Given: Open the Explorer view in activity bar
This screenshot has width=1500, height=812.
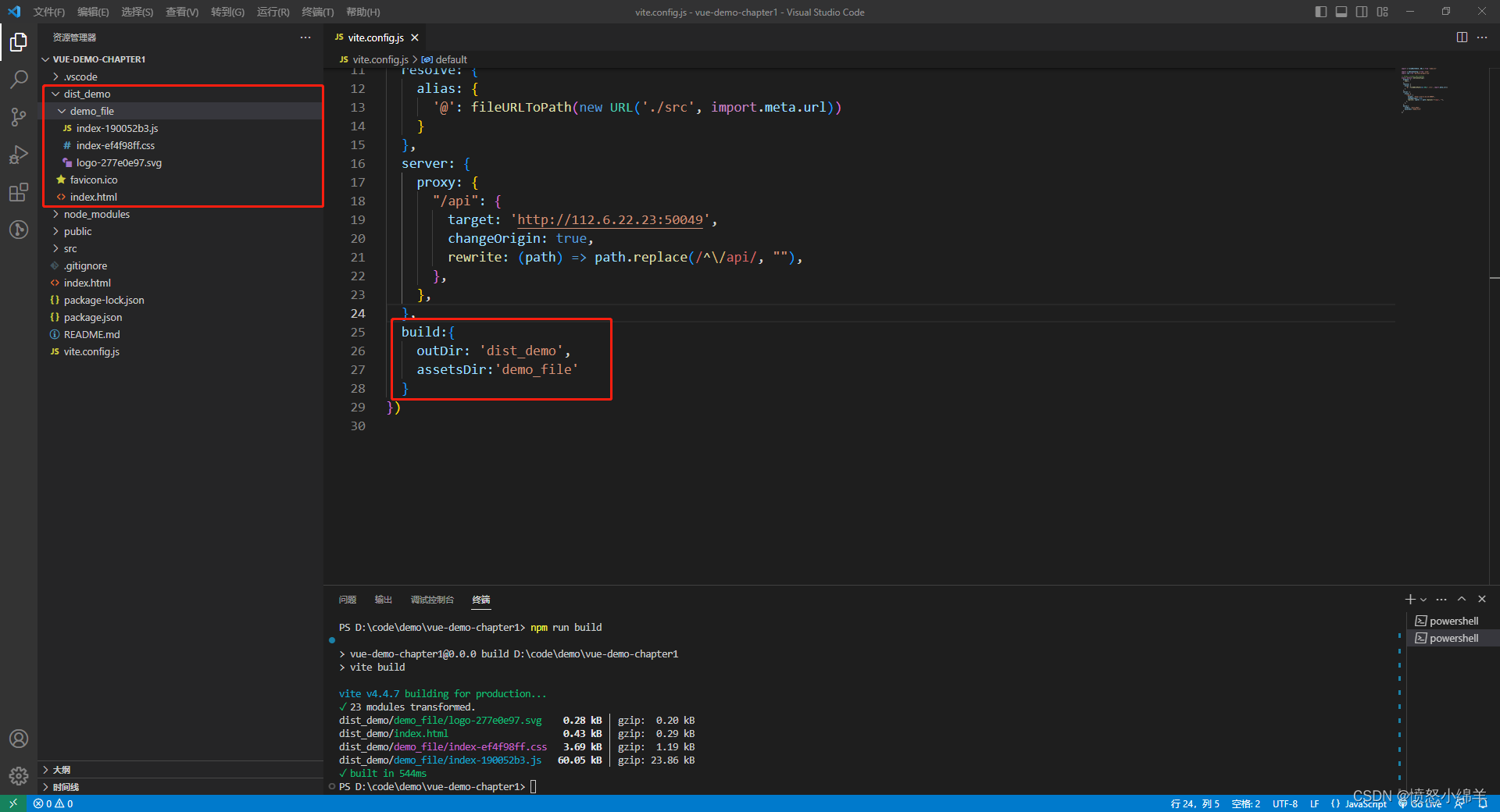Looking at the screenshot, I should pyautogui.click(x=19, y=41).
